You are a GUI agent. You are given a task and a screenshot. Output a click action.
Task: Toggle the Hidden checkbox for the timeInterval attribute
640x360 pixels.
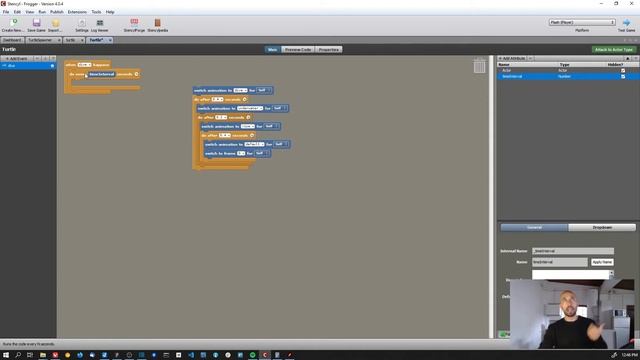[x=623, y=76]
